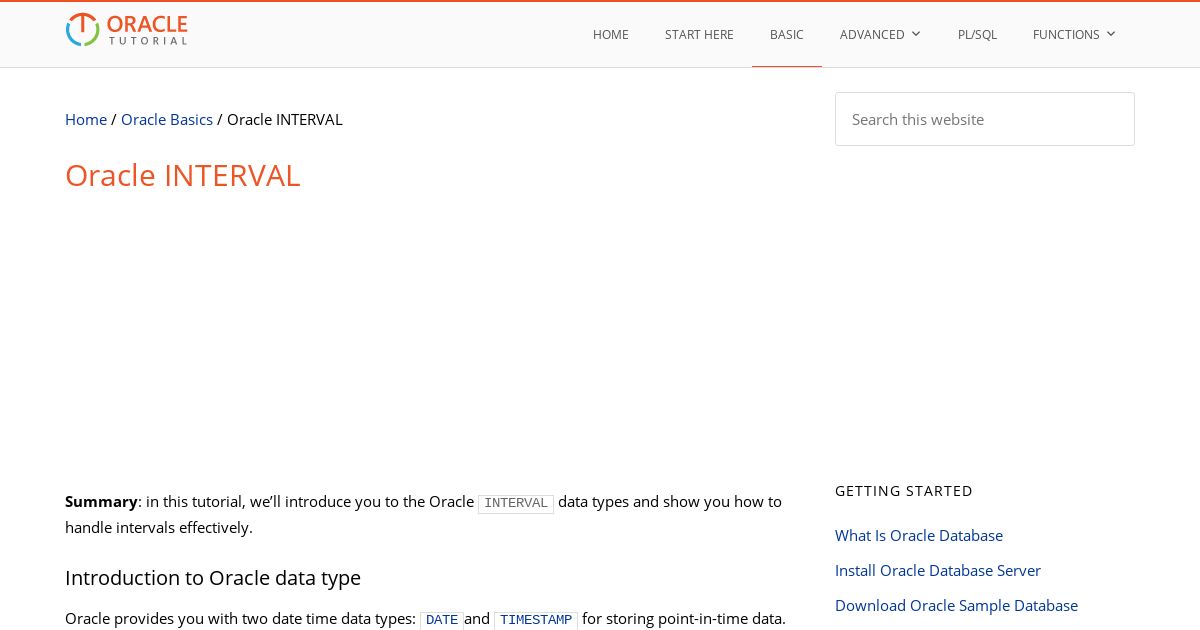1200x630 pixels.
Task: Click the Oracle Tutorial logo
Action: coord(127,30)
